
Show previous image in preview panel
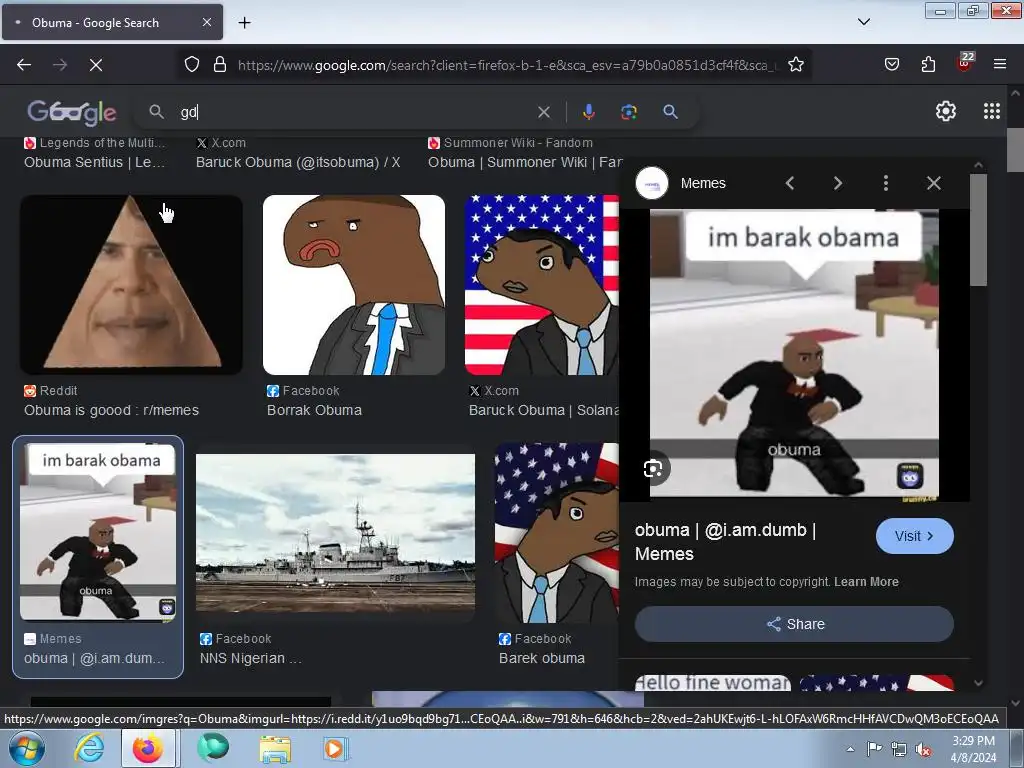(x=790, y=184)
